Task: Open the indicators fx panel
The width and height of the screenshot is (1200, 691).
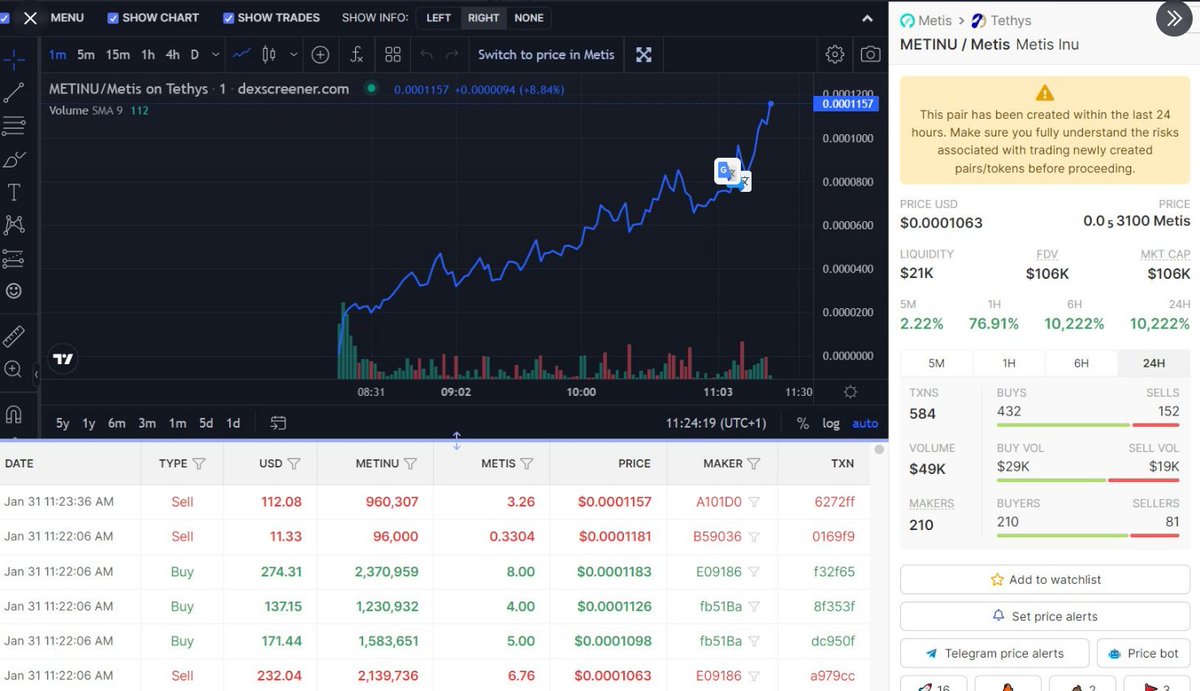Action: [x=356, y=54]
